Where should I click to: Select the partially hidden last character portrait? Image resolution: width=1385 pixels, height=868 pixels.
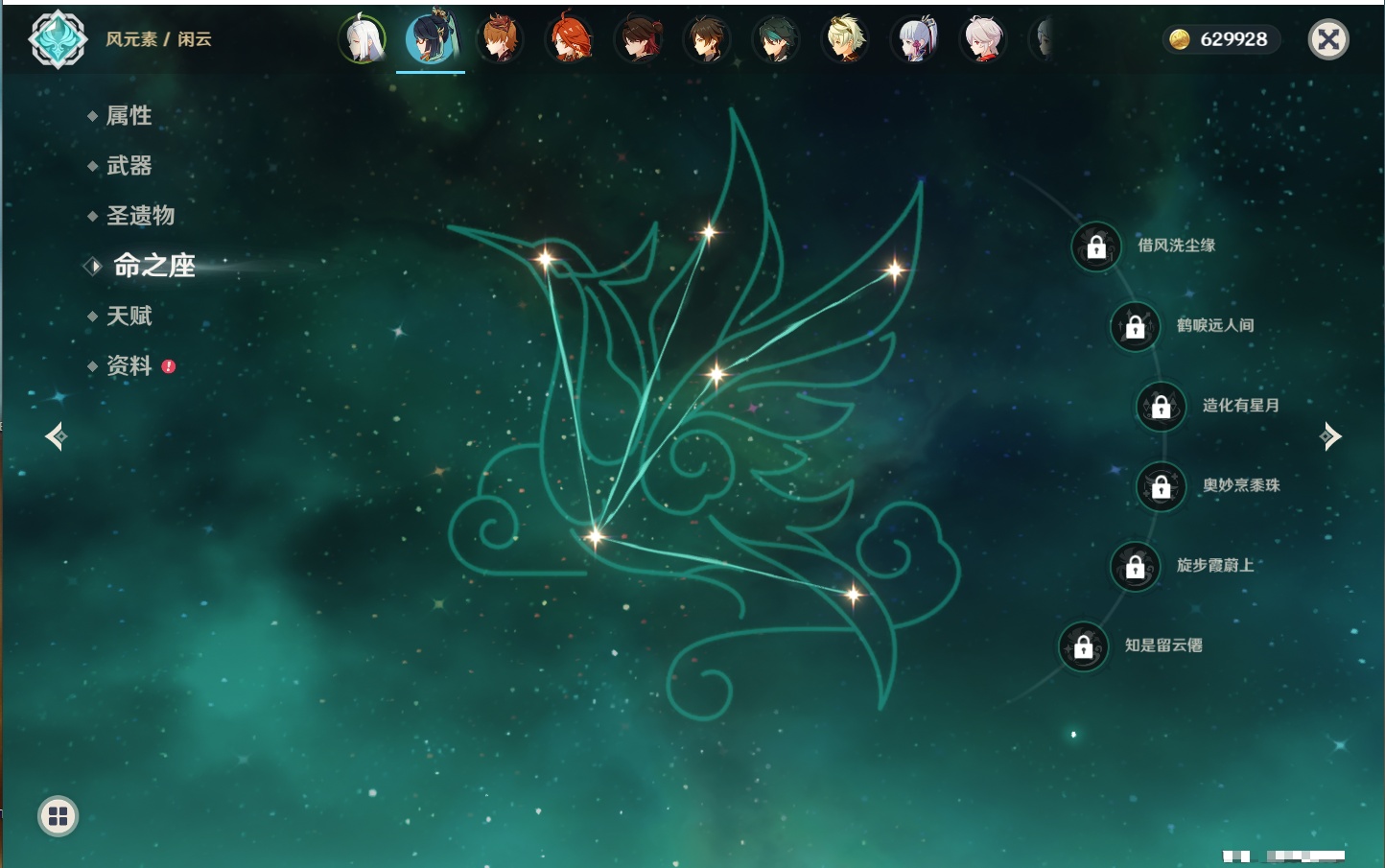pyautogui.click(x=1043, y=39)
